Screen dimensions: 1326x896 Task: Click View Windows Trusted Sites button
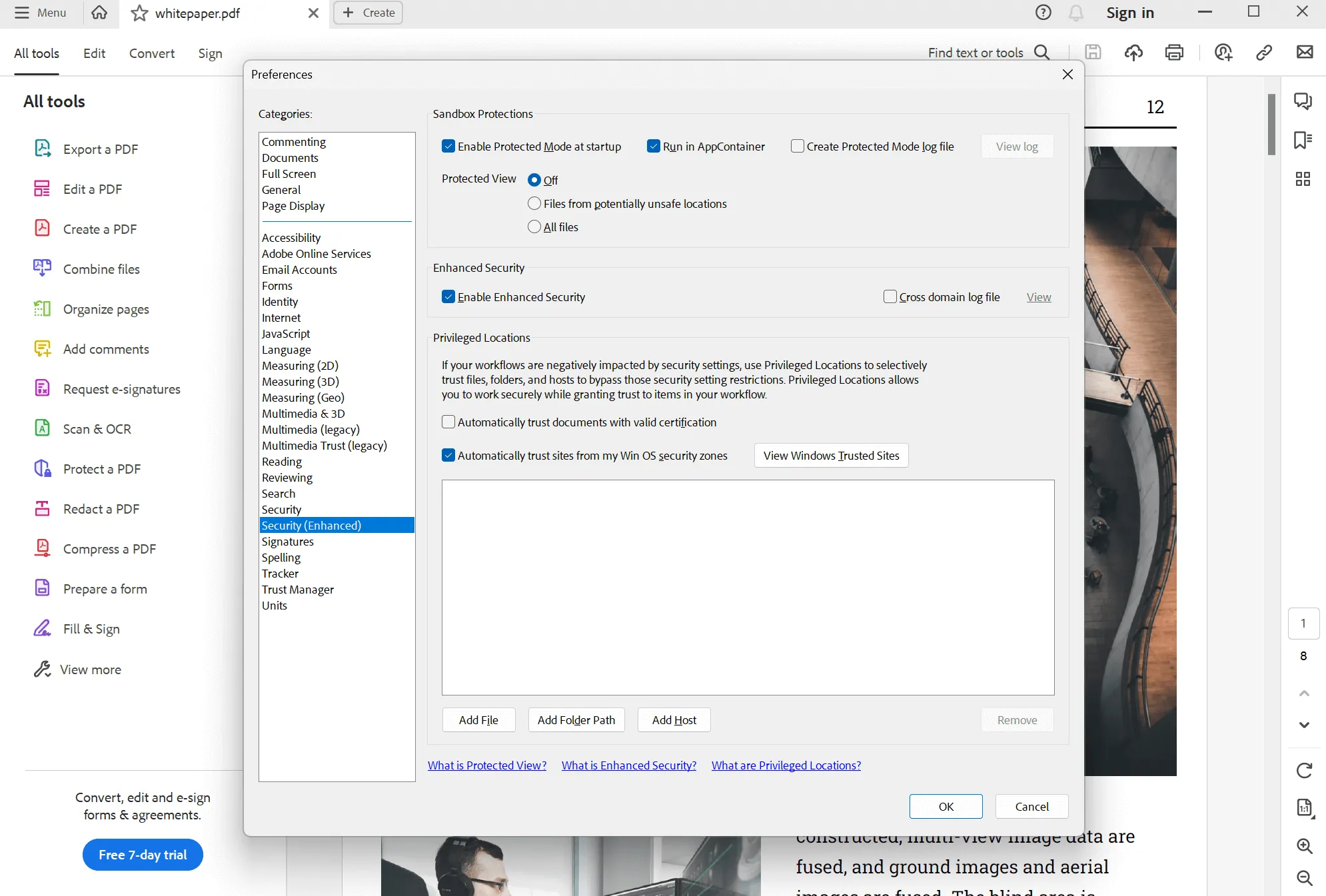coord(832,455)
